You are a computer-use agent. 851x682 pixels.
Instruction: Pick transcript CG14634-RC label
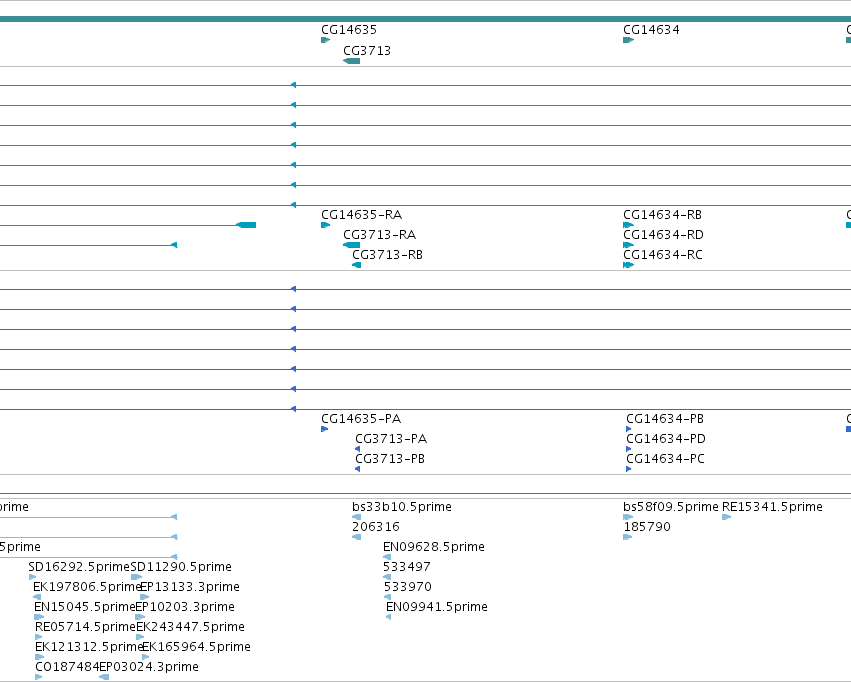coord(663,255)
